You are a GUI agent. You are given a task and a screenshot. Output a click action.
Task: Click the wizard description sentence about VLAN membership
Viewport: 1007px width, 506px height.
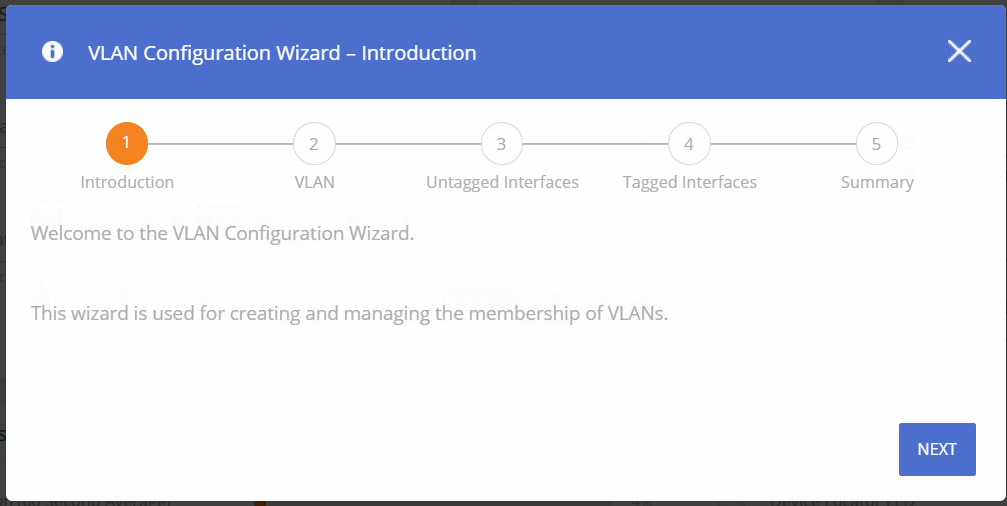(348, 314)
